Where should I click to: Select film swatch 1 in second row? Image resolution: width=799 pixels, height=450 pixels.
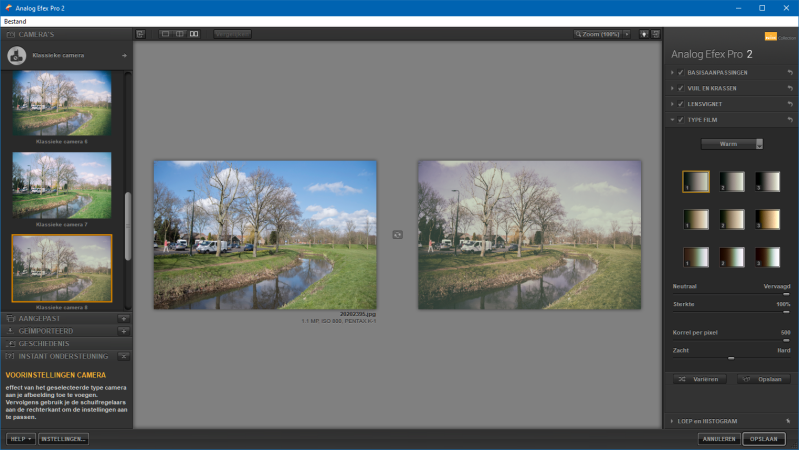696,219
